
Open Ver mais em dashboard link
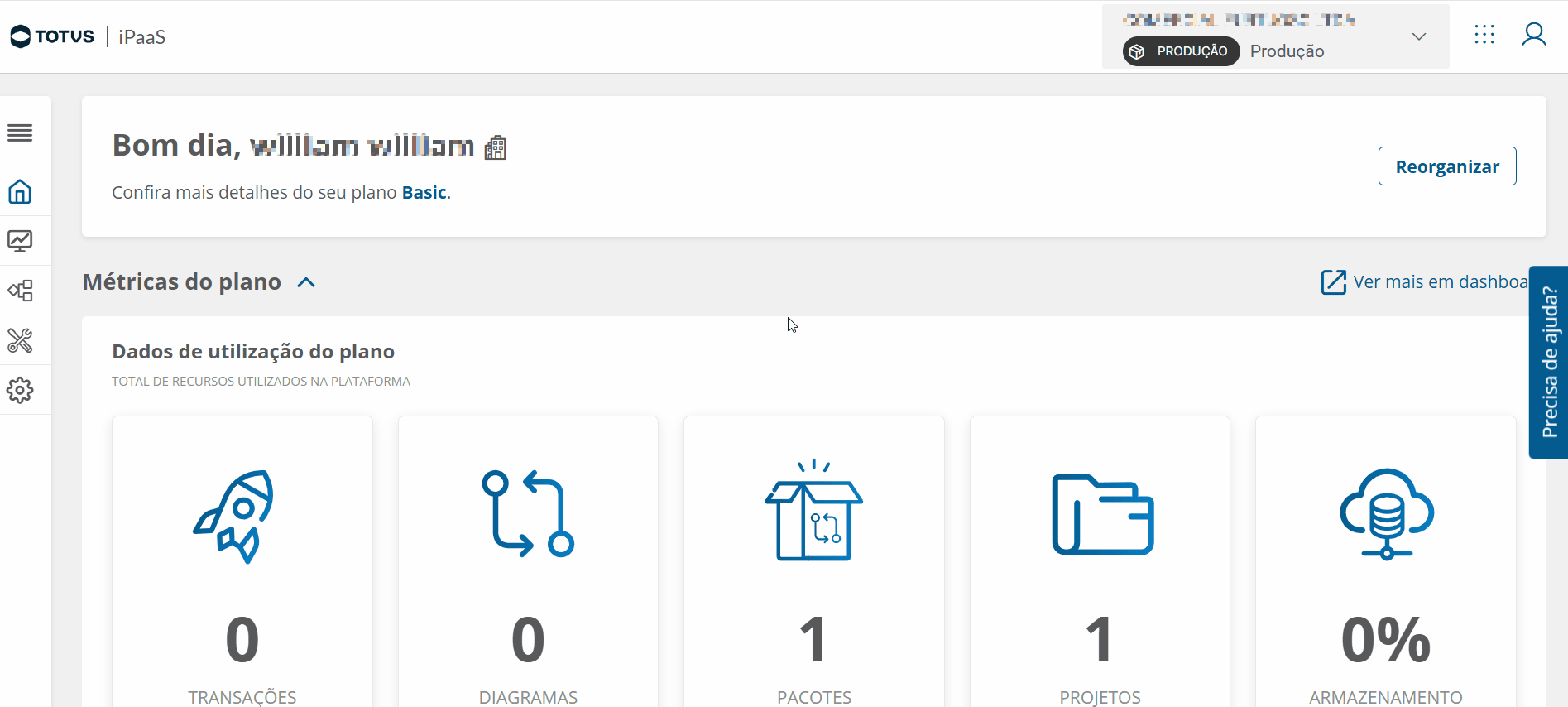point(1425,282)
